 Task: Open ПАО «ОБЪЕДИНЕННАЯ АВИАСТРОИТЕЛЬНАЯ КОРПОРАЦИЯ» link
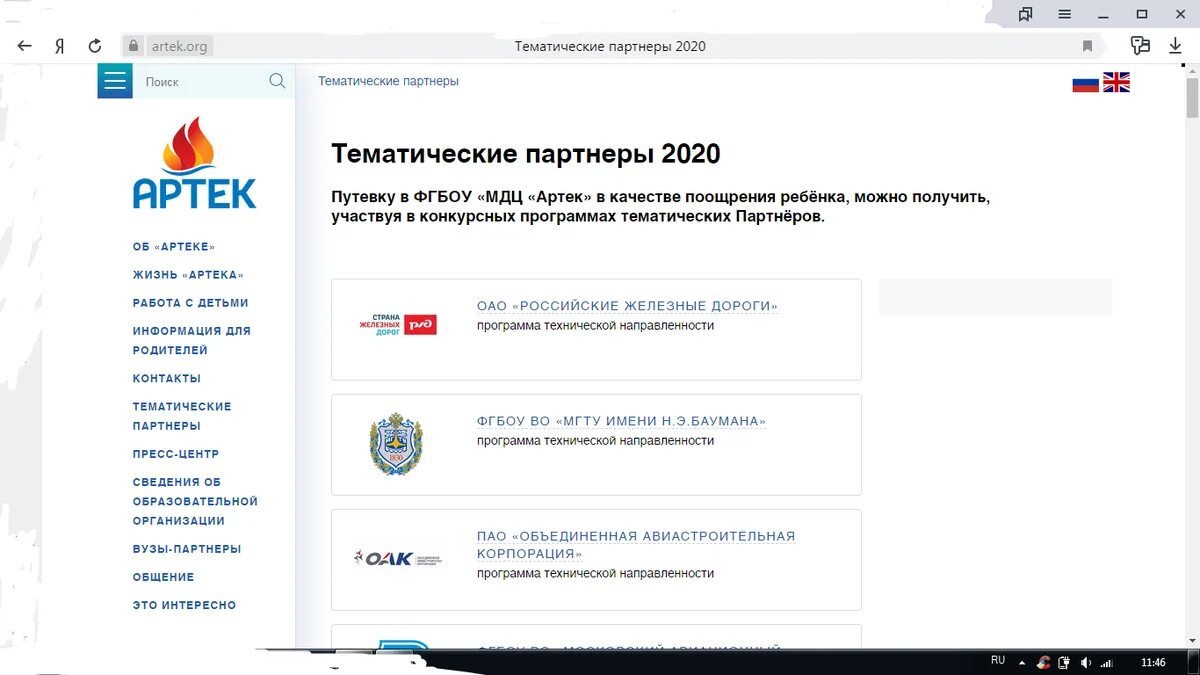click(x=636, y=545)
